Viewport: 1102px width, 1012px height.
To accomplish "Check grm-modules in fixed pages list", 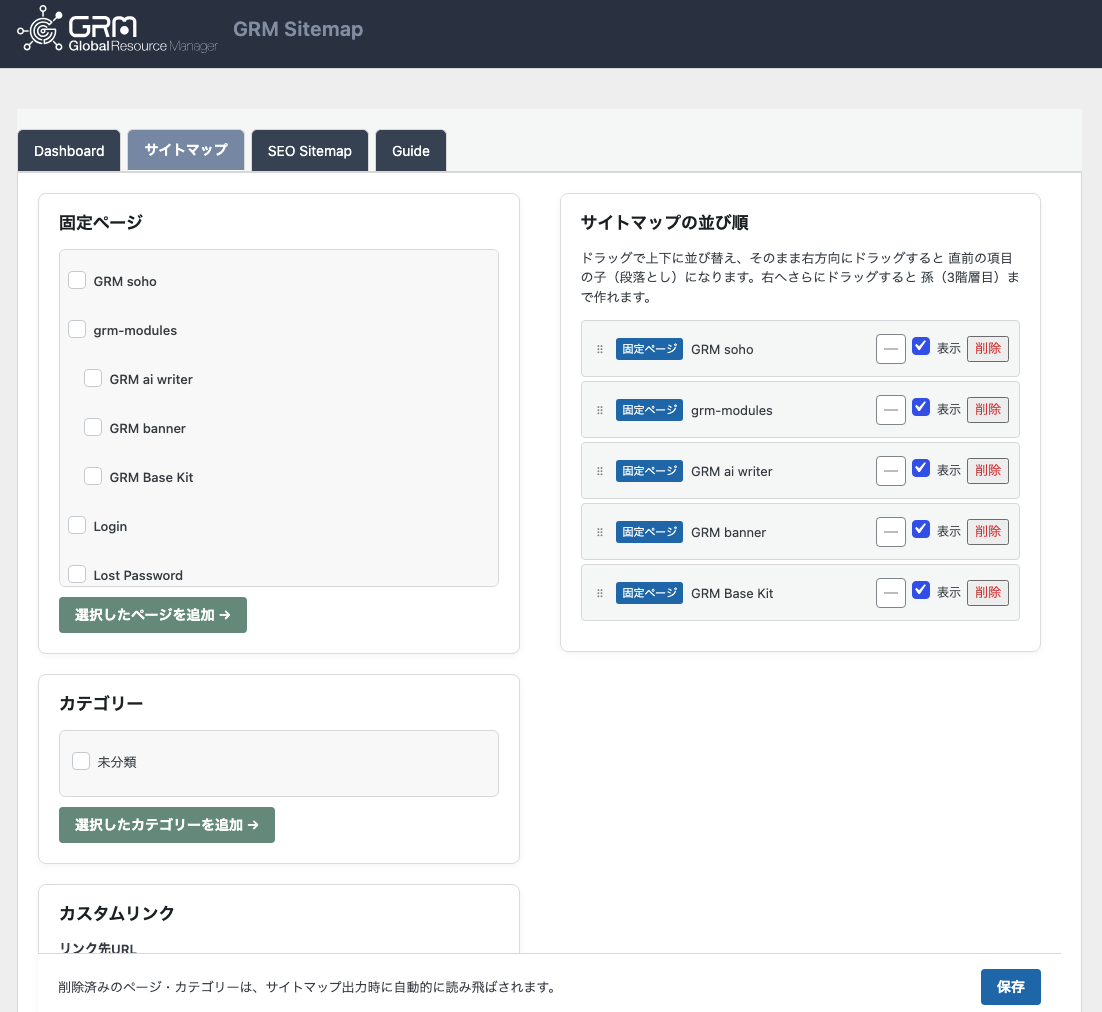I will (77, 330).
